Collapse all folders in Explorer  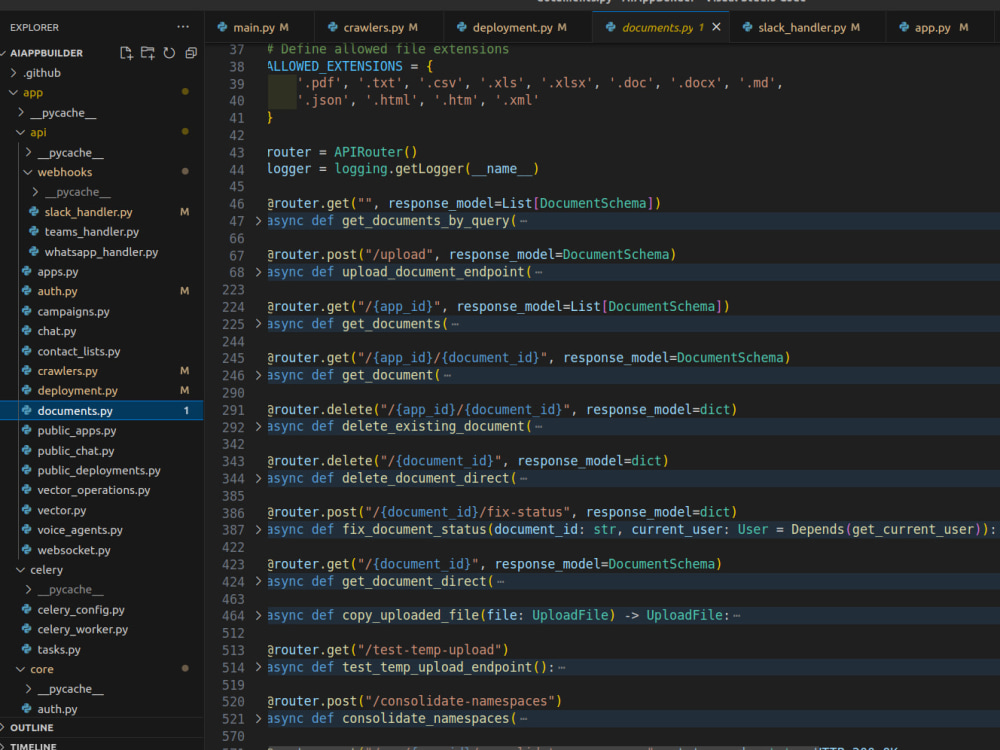point(191,53)
